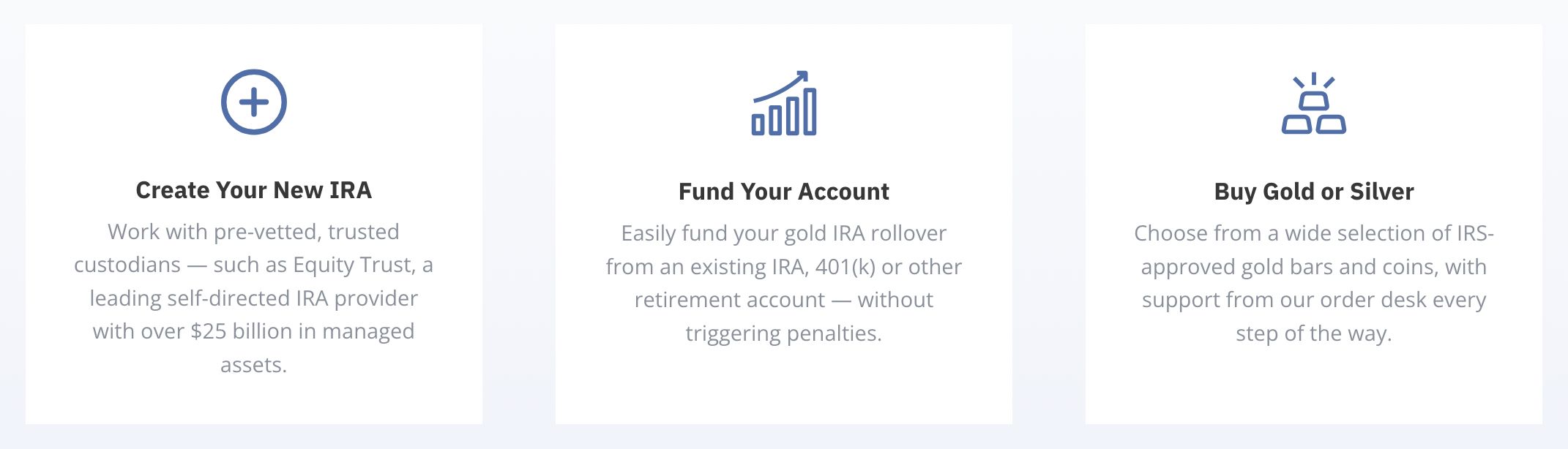Viewport: 1568px width, 449px height.
Task: Click the 'leading self-directed IRA provider' line
Action: pyautogui.click(x=254, y=298)
